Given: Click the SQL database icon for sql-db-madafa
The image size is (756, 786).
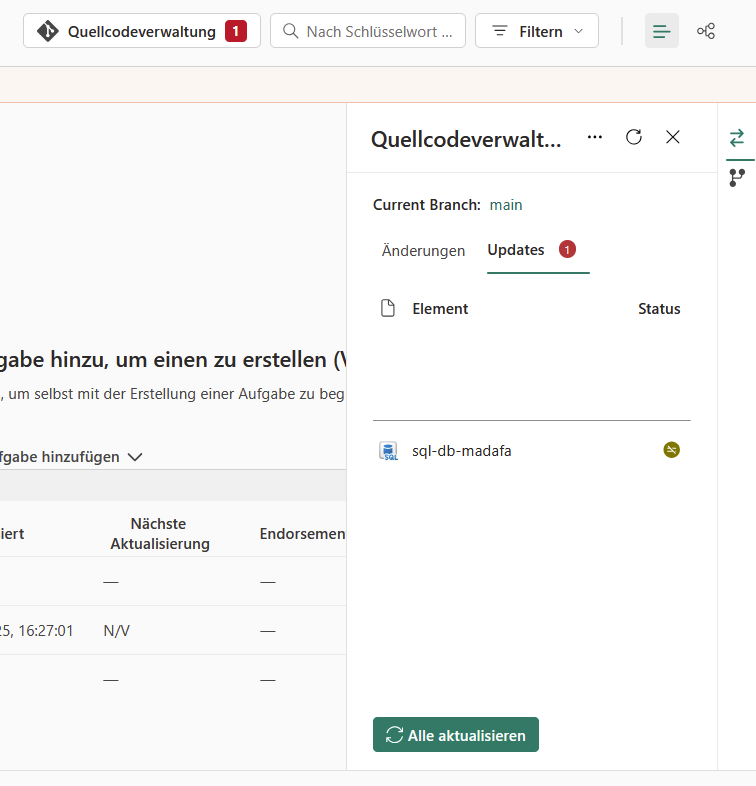Looking at the screenshot, I should click(x=389, y=451).
